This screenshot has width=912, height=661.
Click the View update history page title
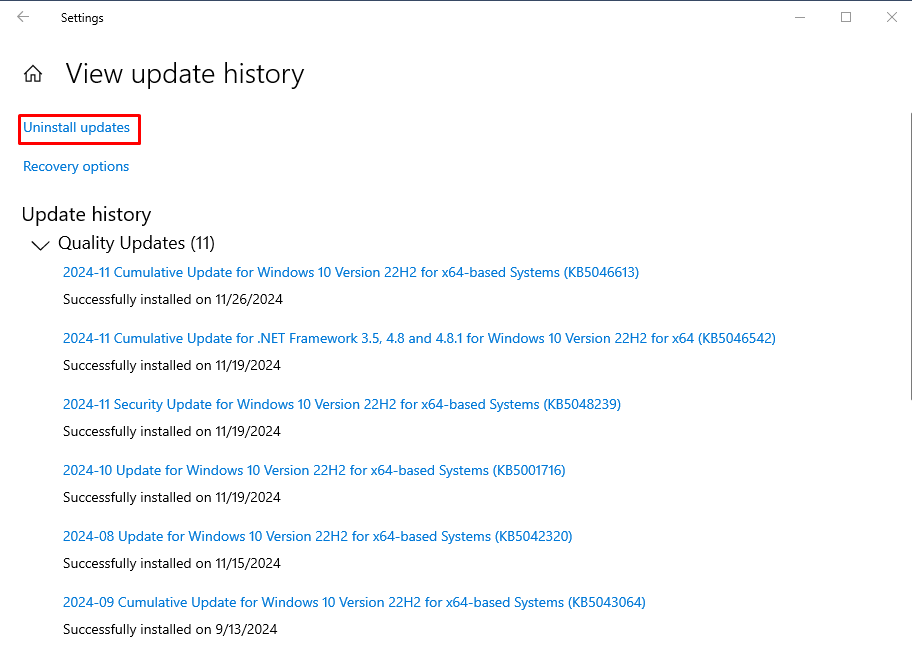[185, 74]
